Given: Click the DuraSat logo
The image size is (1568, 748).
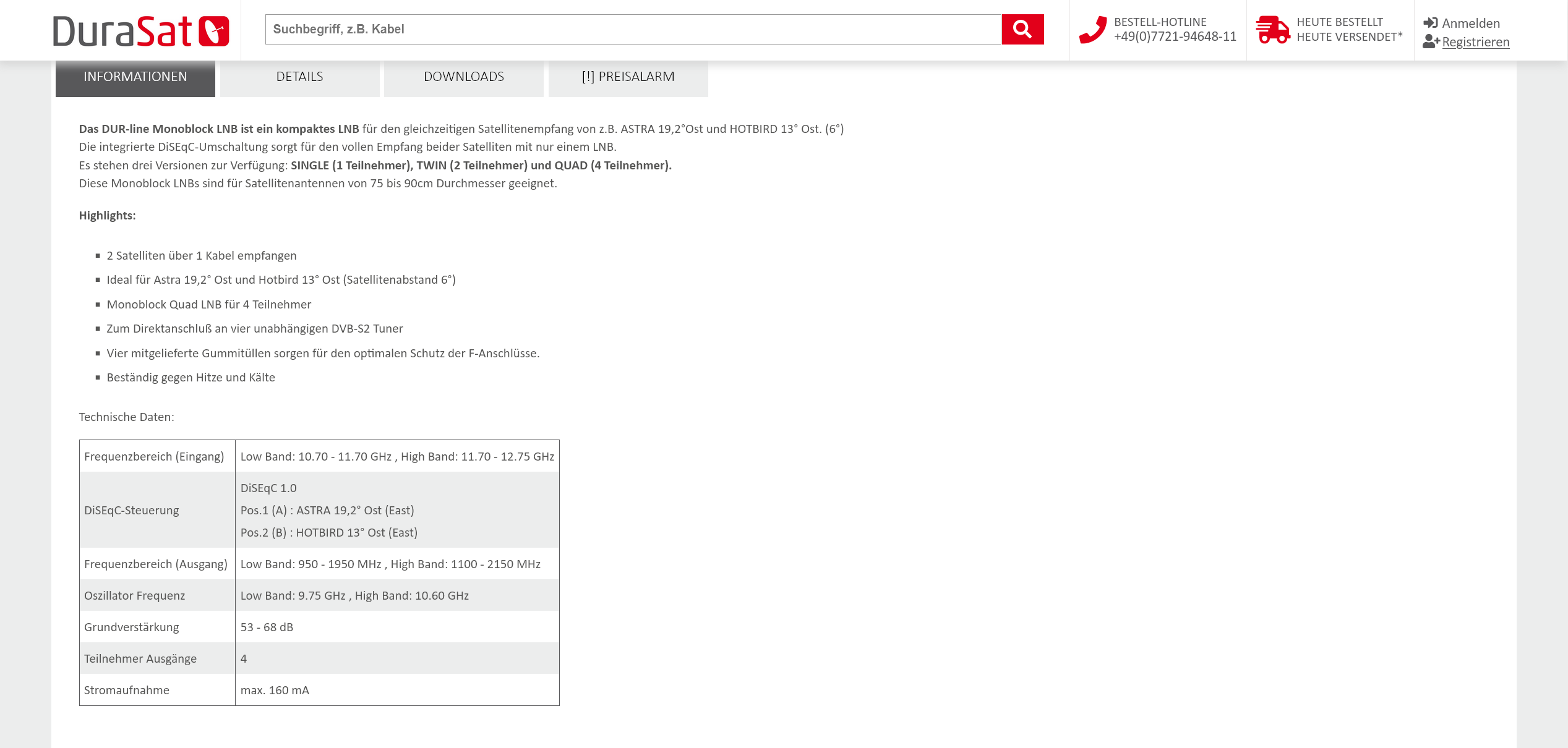Looking at the screenshot, I should coord(141,31).
